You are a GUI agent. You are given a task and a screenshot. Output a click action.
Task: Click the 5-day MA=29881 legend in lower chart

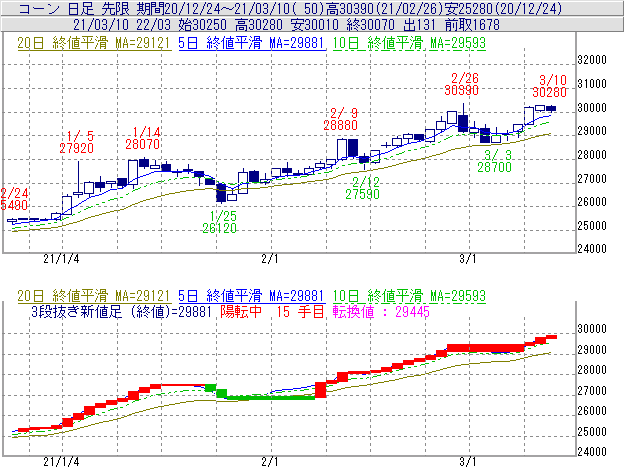point(252,296)
